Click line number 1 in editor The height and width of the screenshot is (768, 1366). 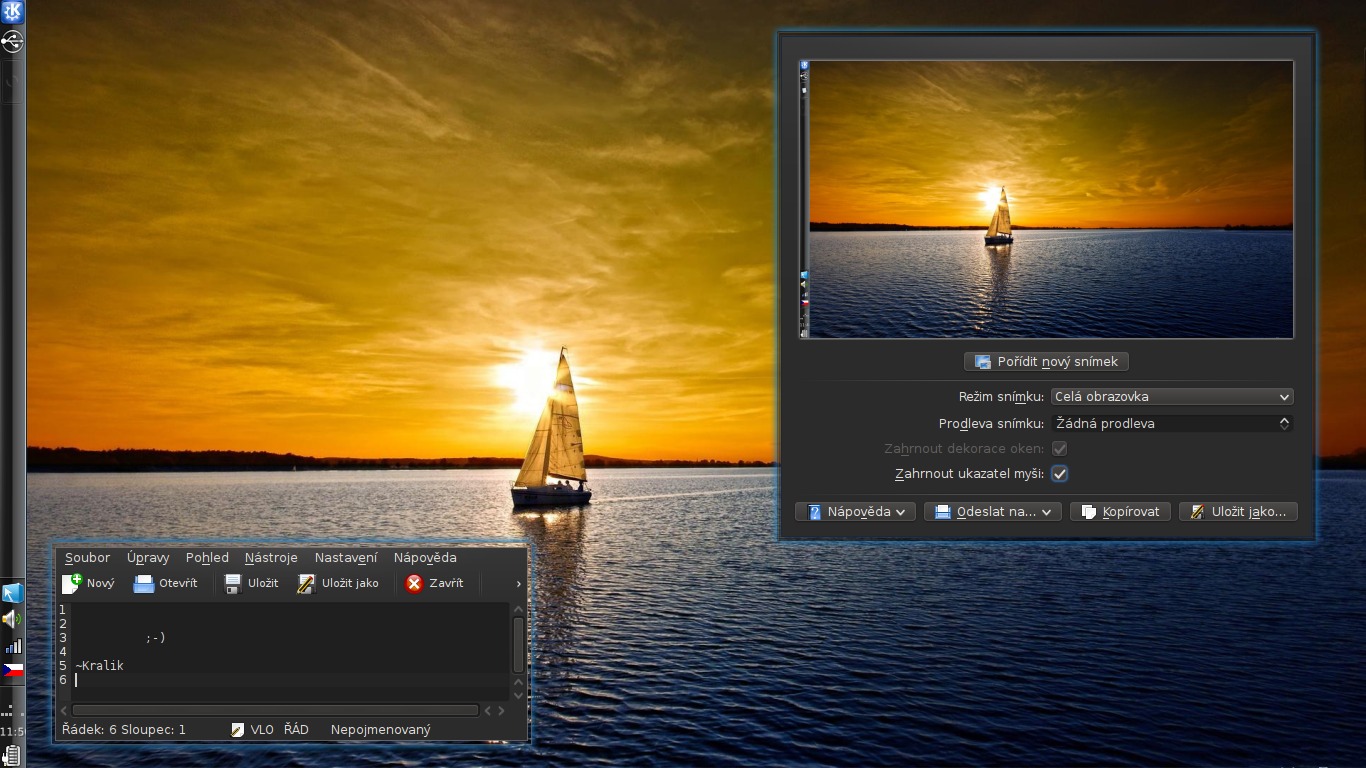point(63,610)
